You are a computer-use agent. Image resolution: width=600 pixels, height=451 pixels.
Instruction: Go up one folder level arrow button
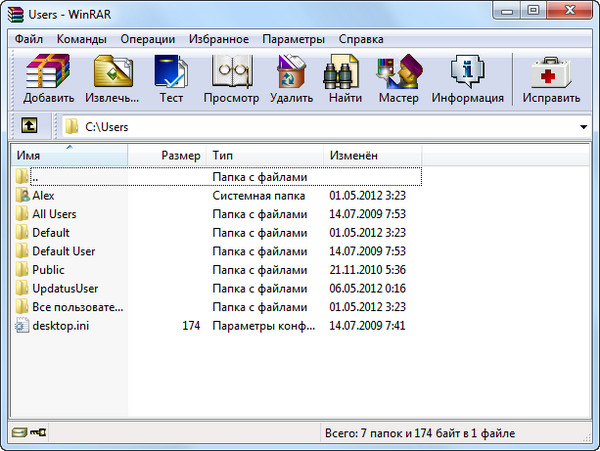(x=30, y=127)
